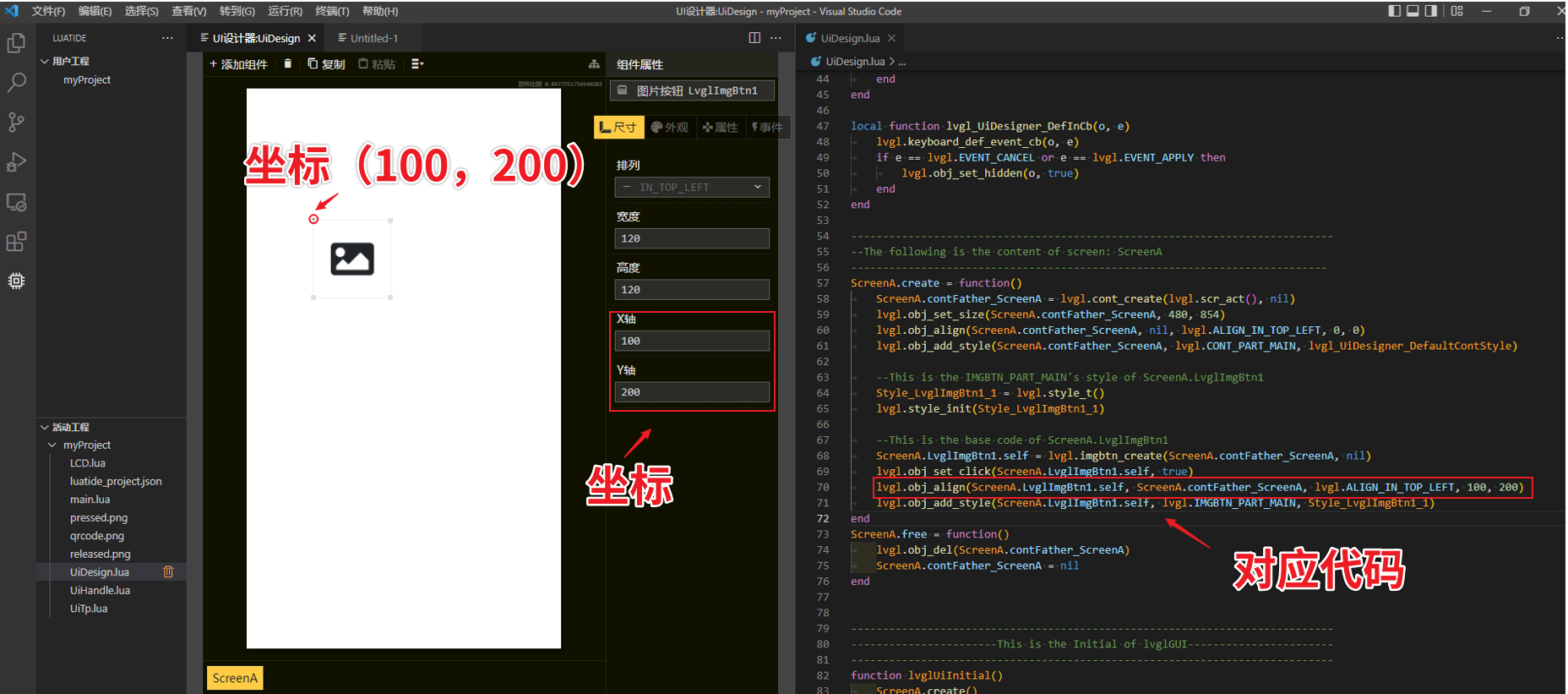Click the X轴 input field showing 100
The image size is (1568, 694).
[692, 342]
